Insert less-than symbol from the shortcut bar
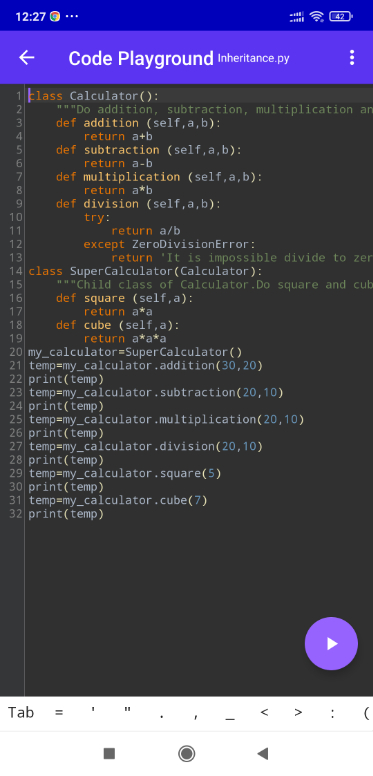This screenshot has height=776, width=373. [264, 713]
